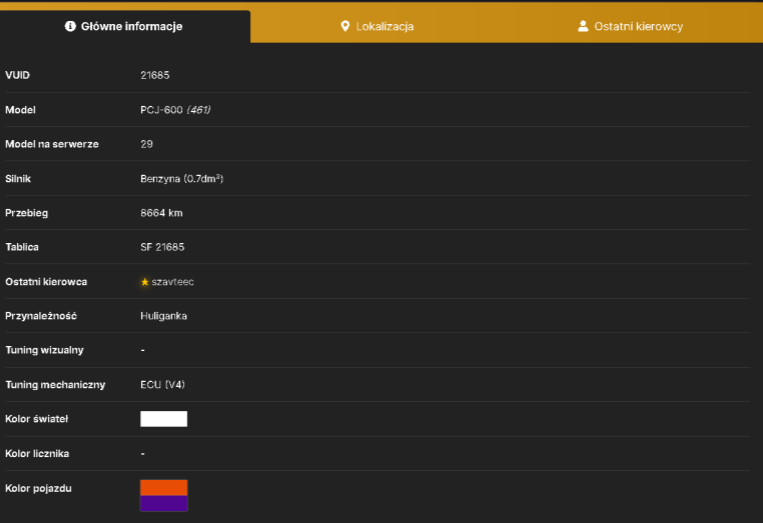Click the Huliganka affiliation value
763x523 pixels.
tap(164, 316)
